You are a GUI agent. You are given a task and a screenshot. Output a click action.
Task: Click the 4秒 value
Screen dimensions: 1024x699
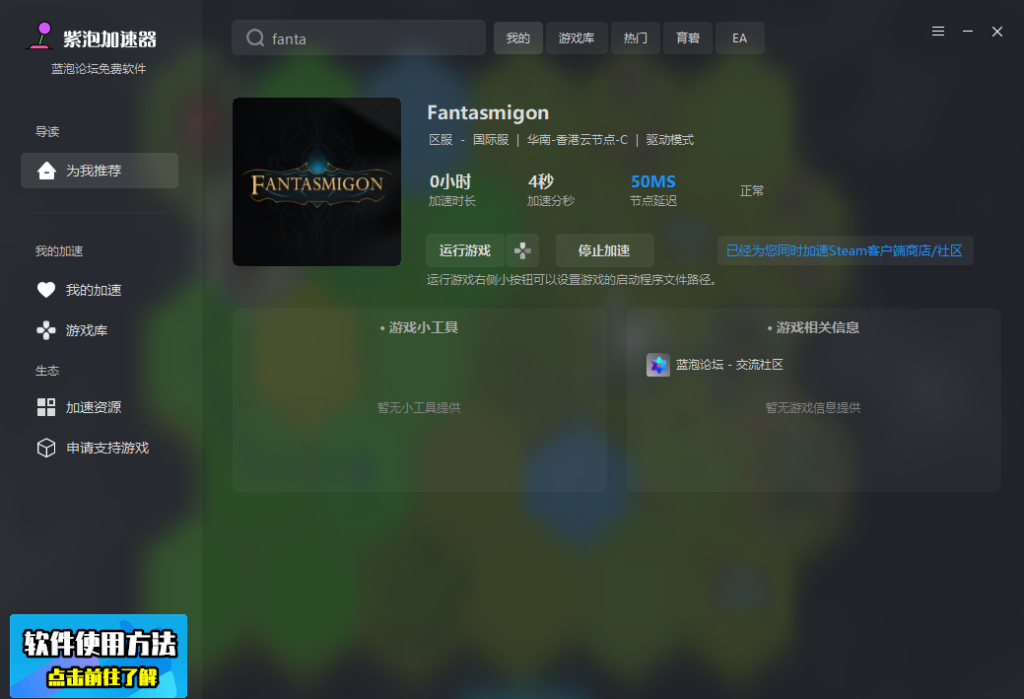pyautogui.click(x=541, y=182)
